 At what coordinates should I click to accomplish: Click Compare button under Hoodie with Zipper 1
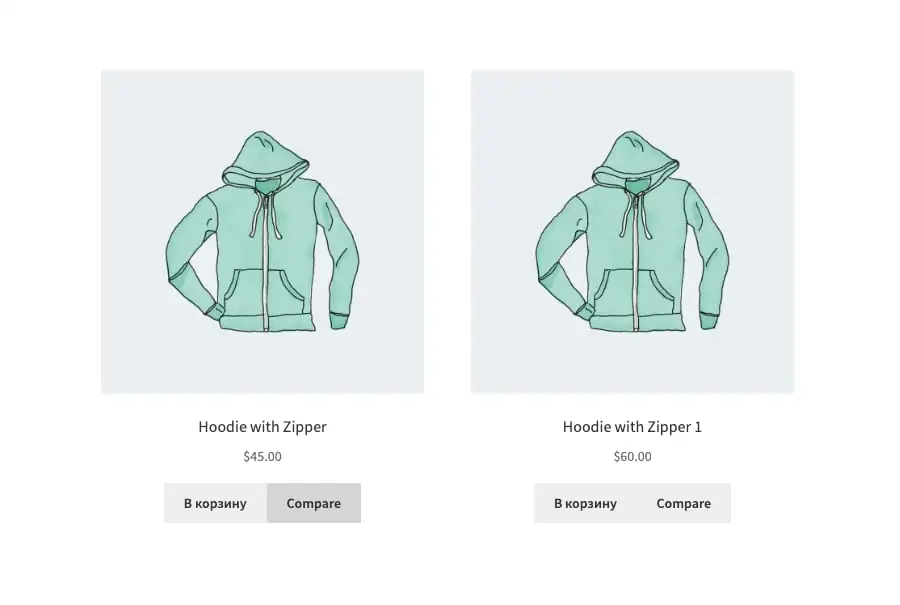[684, 503]
